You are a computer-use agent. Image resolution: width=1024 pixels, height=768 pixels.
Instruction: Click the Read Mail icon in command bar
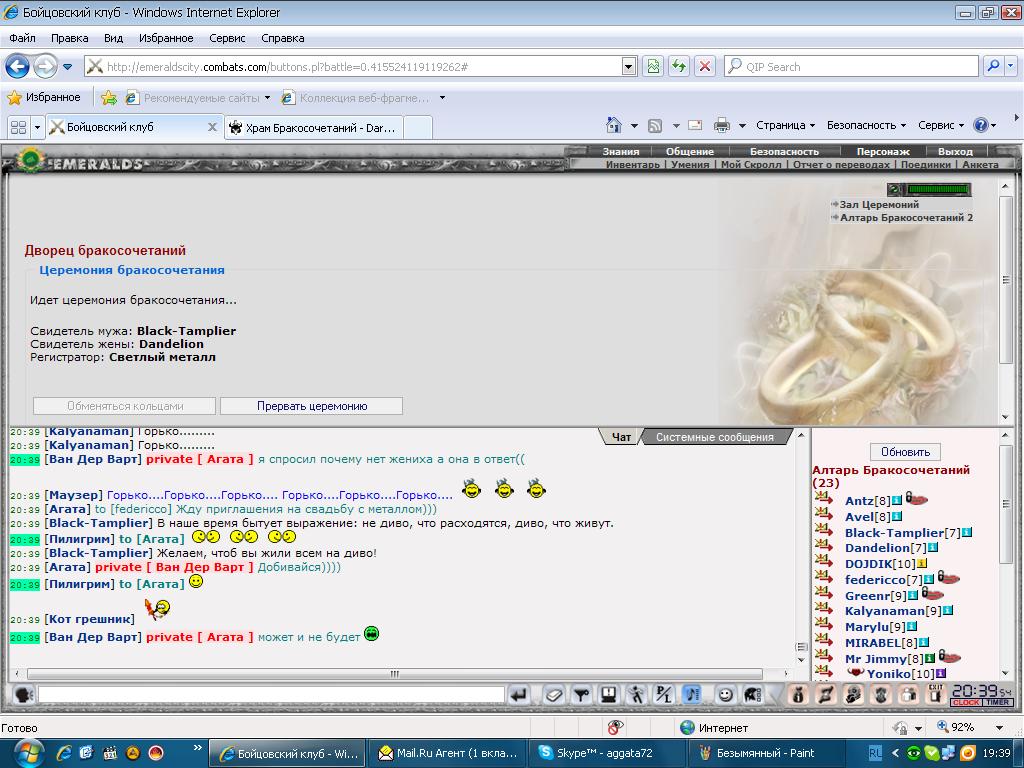[695, 125]
